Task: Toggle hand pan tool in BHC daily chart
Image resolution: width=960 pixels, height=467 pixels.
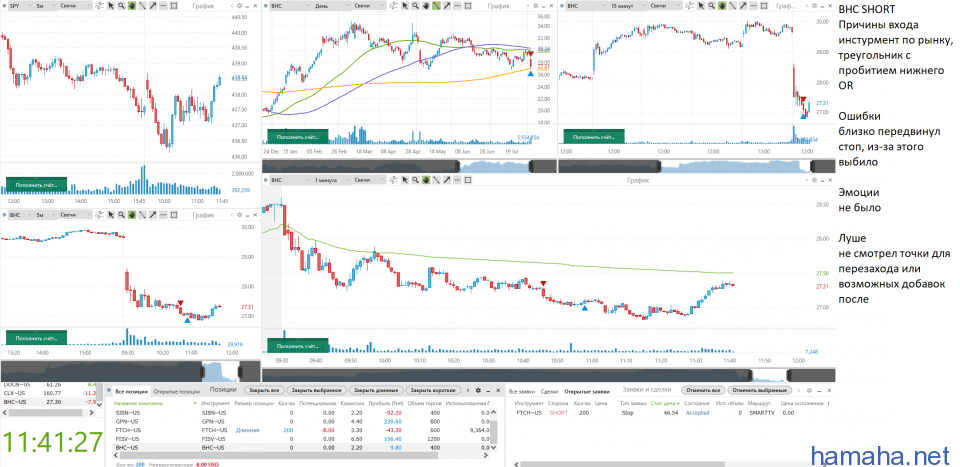Action: click(426, 6)
